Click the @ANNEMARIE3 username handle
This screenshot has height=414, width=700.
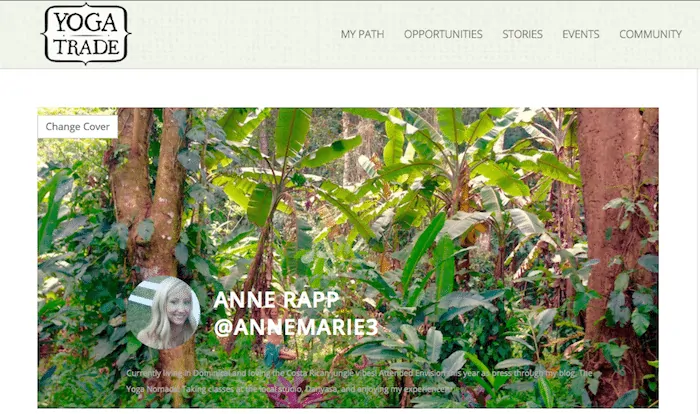[296, 327]
